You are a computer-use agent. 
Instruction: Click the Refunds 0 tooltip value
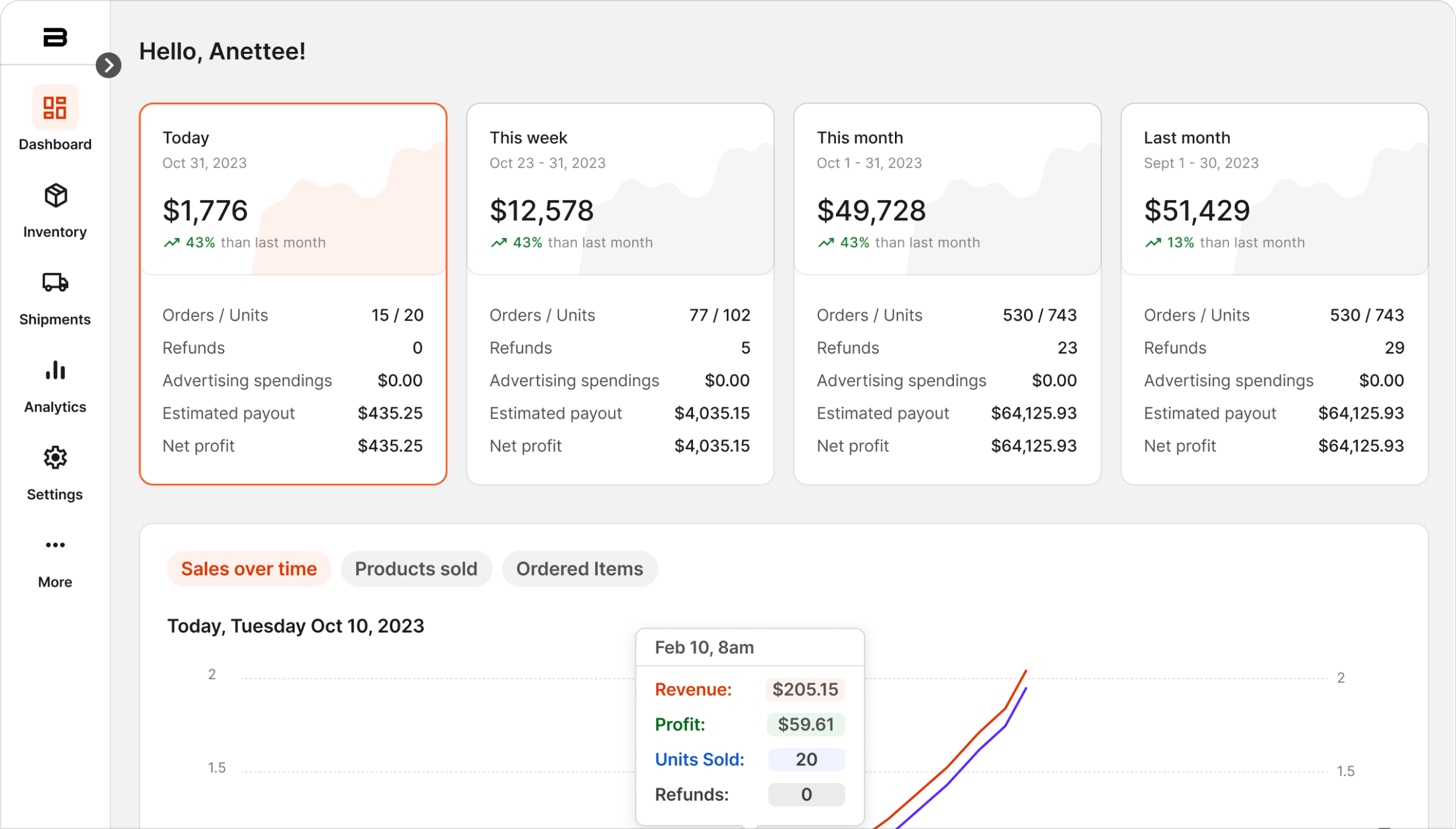click(x=806, y=794)
